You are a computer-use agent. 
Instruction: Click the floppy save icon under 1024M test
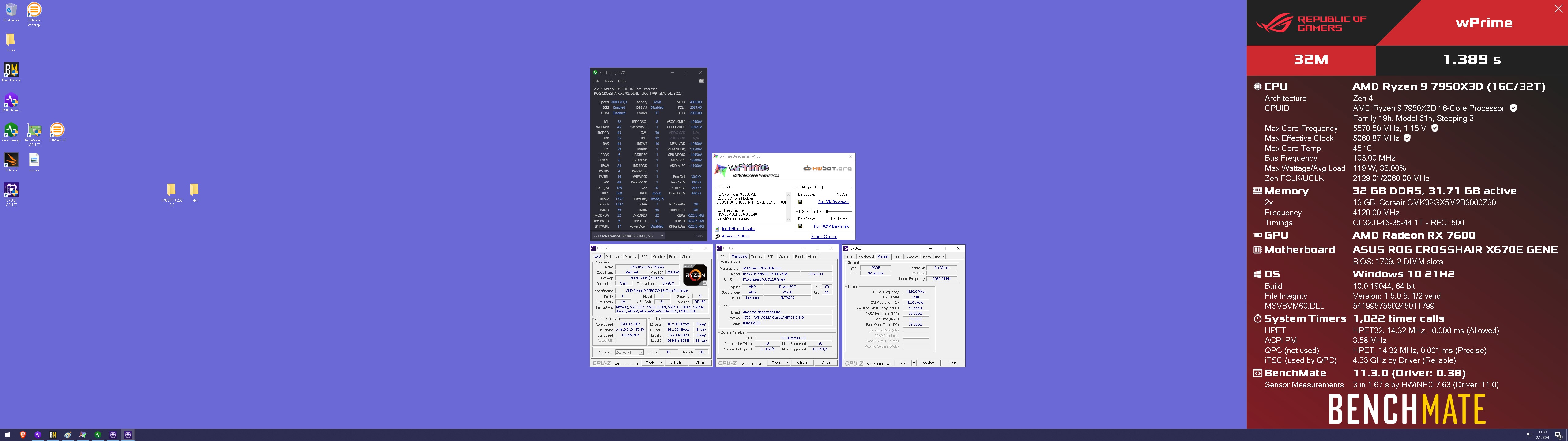click(x=800, y=226)
